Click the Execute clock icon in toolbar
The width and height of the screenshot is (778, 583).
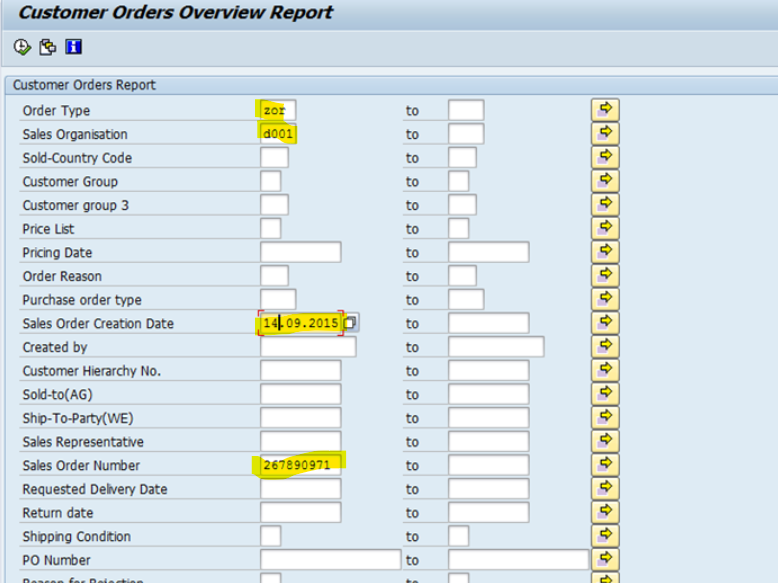click(22, 47)
